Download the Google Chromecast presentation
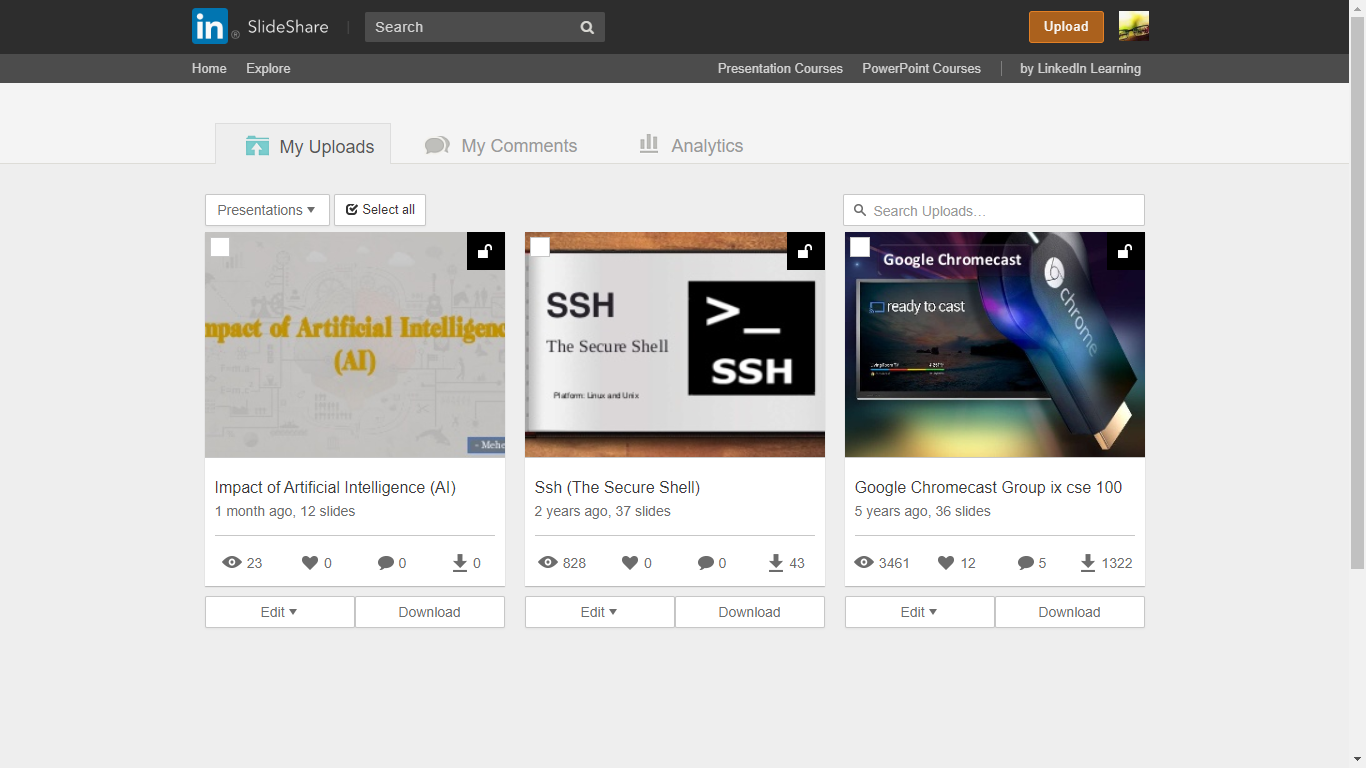The height and width of the screenshot is (768, 1366). point(1070,612)
